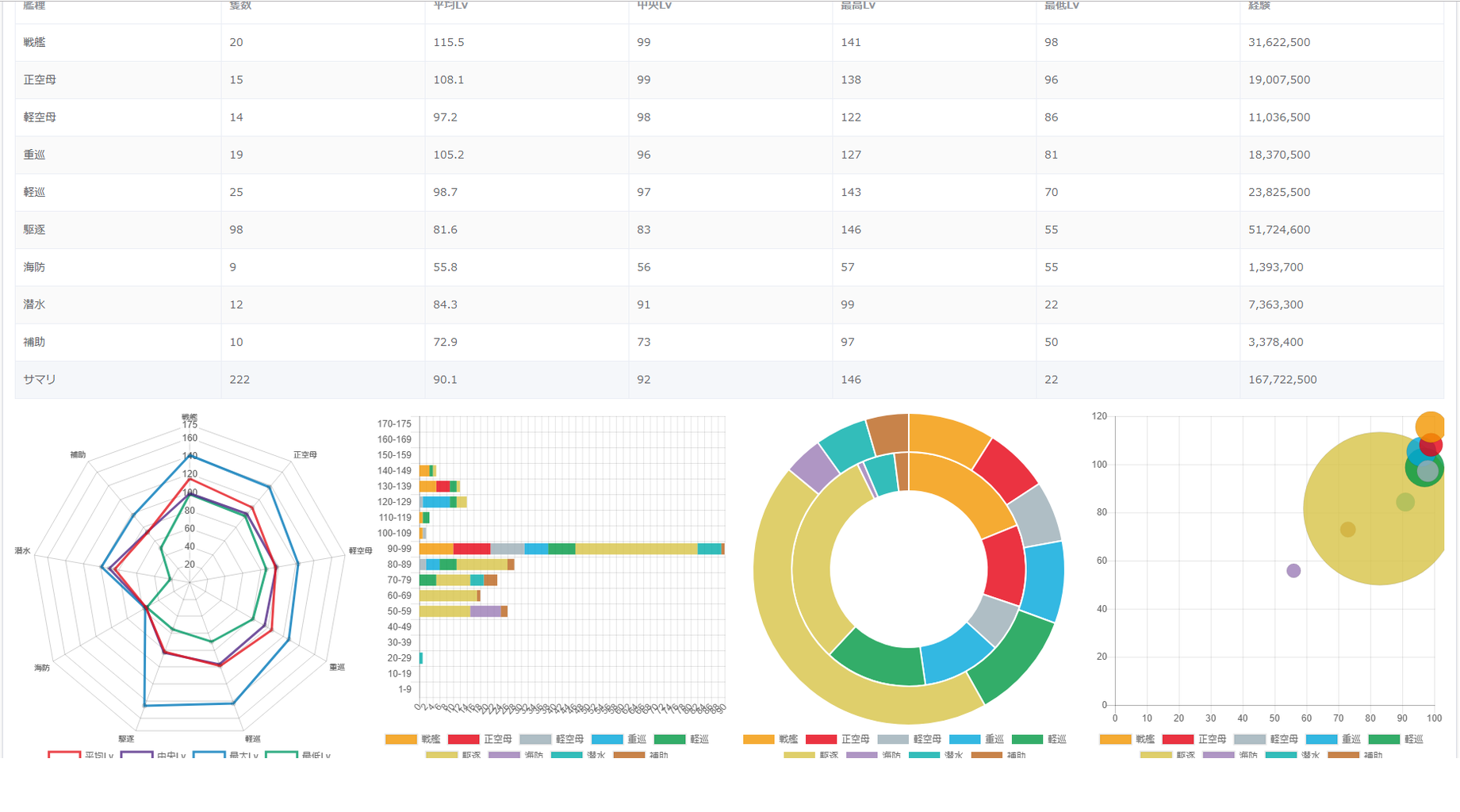This screenshot has width=1460, height=812.
Task: Toggle 最大Lv legend of the radar chart
Action: click(226, 754)
